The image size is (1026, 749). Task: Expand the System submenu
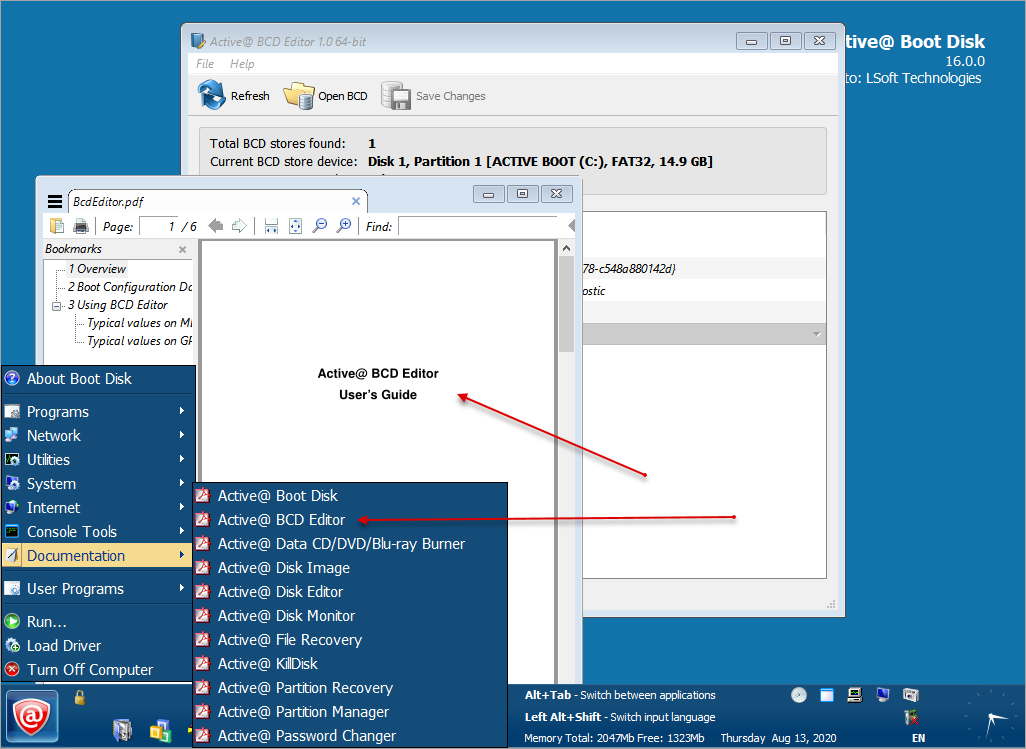(99, 484)
